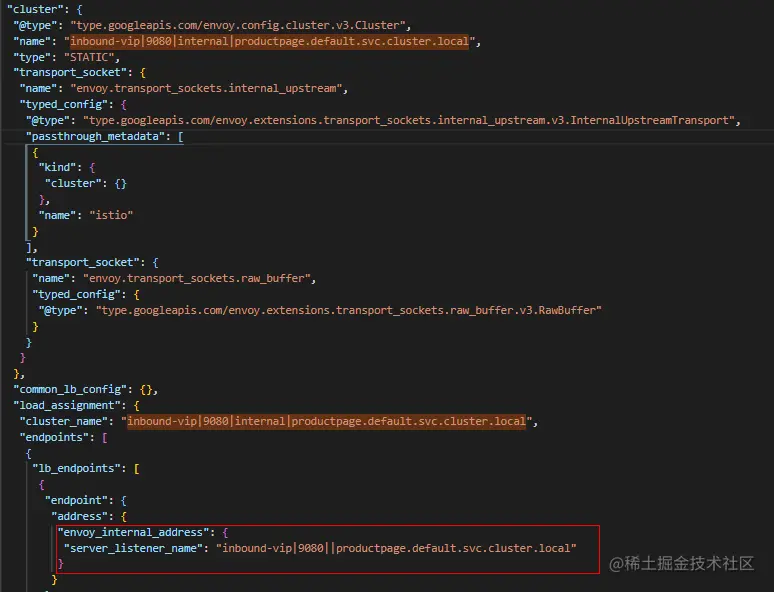Select the "istio" name value
This screenshot has height=592, width=774.
coord(111,215)
